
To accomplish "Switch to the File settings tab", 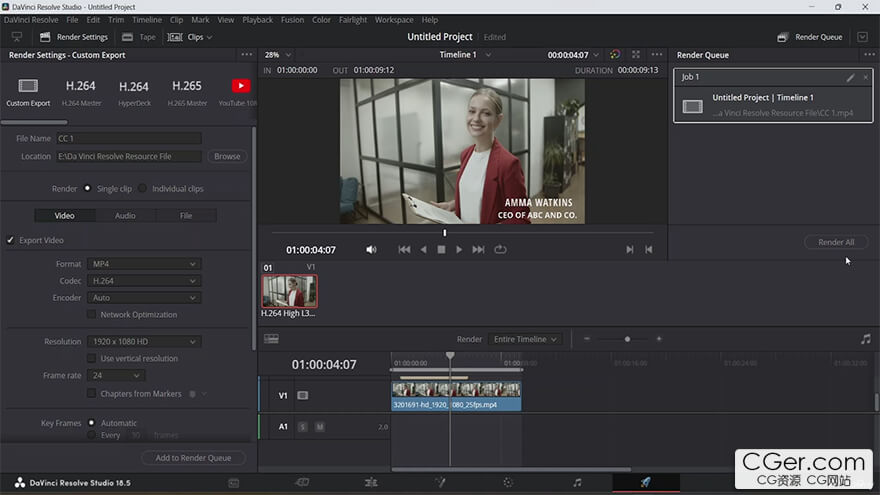I will pyautogui.click(x=186, y=216).
